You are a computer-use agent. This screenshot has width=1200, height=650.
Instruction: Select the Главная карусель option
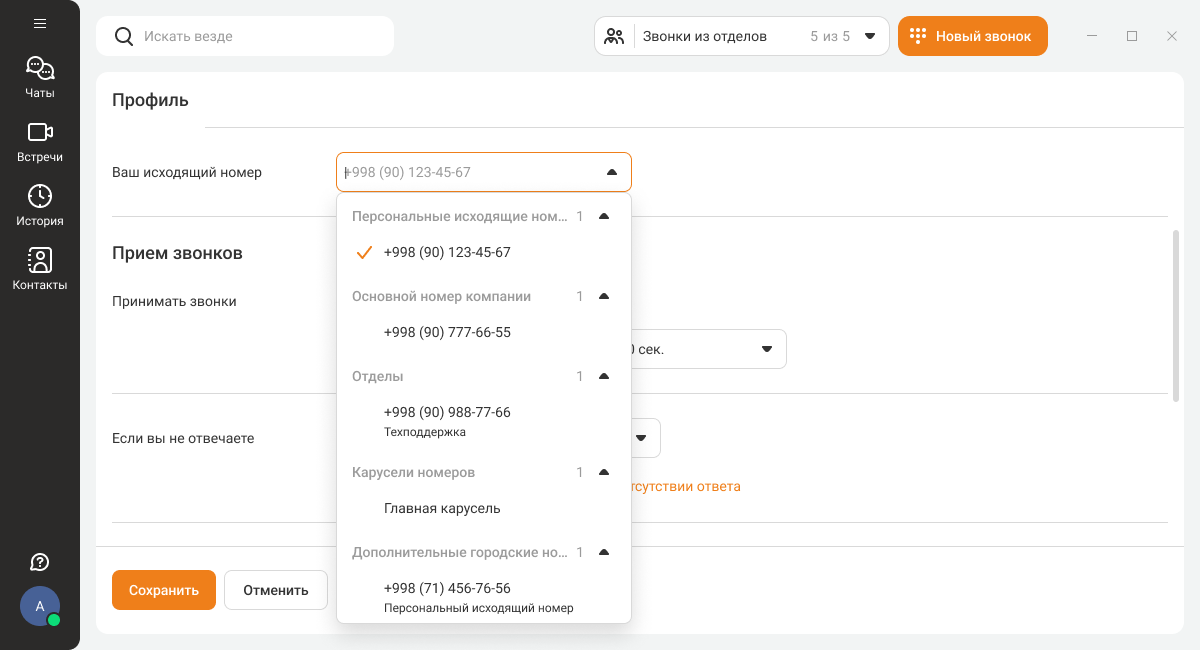[x=442, y=508]
